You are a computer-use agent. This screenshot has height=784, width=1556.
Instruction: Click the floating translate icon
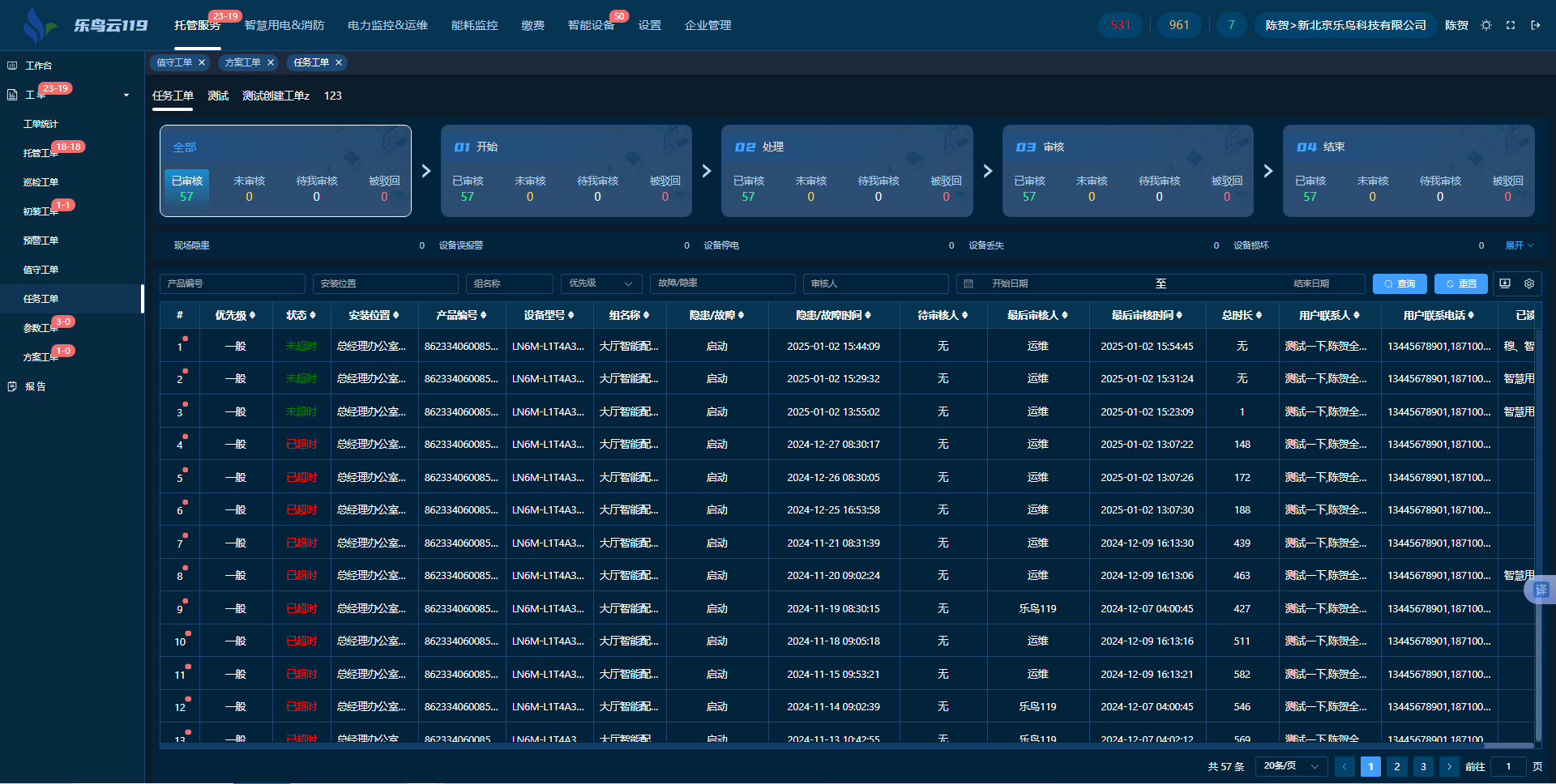pos(1541,590)
